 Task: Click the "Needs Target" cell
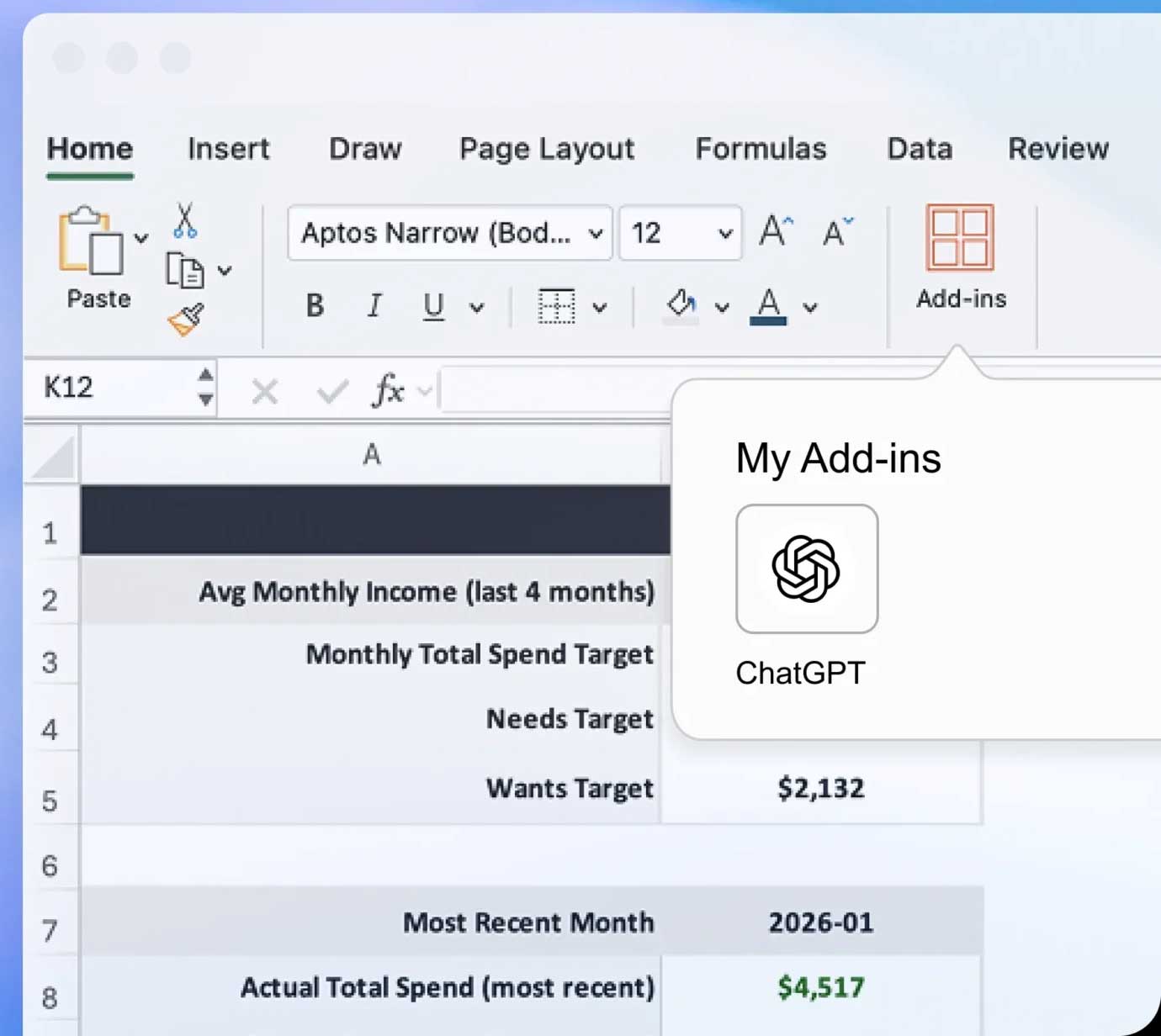tap(372, 719)
